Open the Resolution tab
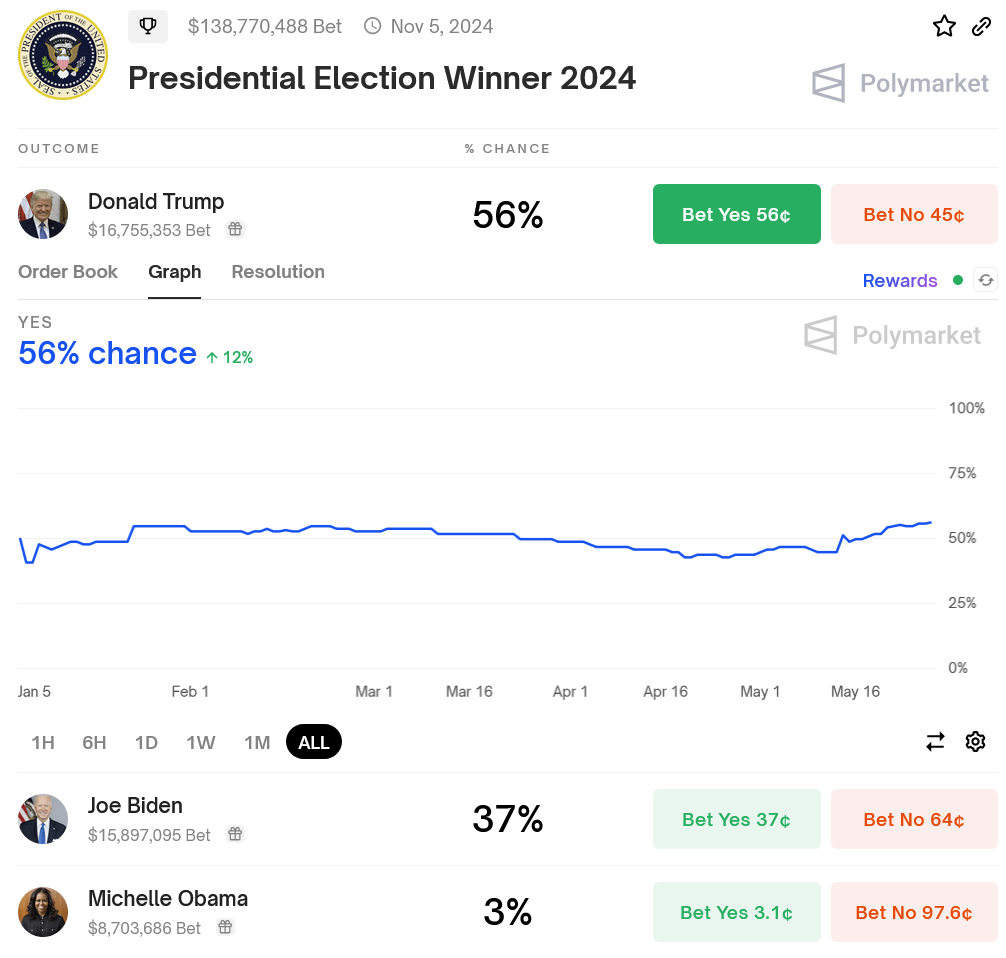 [278, 272]
